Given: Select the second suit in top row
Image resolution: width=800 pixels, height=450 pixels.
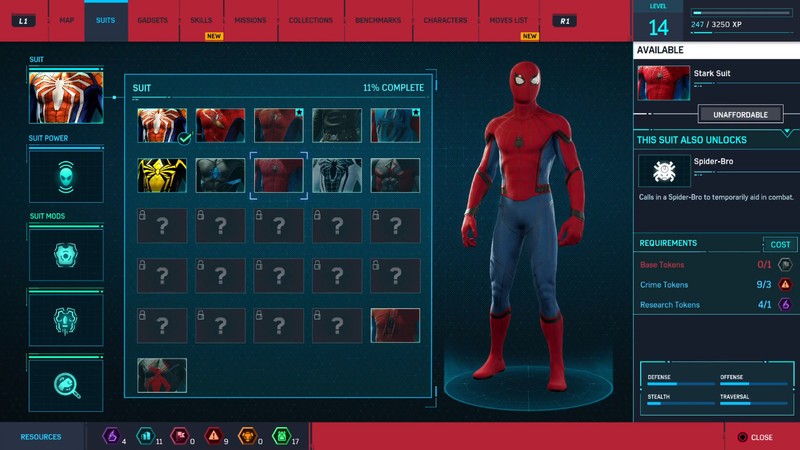Looking at the screenshot, I should click(220, 126).
